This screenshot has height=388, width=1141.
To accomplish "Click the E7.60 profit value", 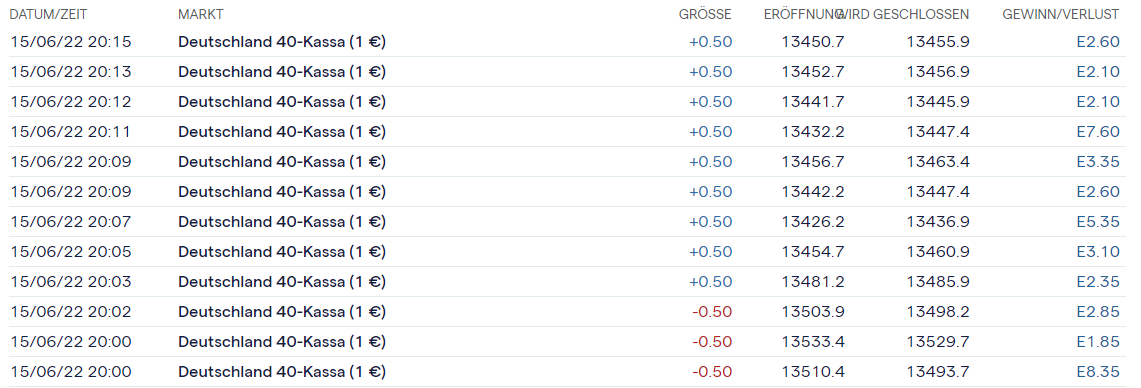I will tap(1098, 132).
